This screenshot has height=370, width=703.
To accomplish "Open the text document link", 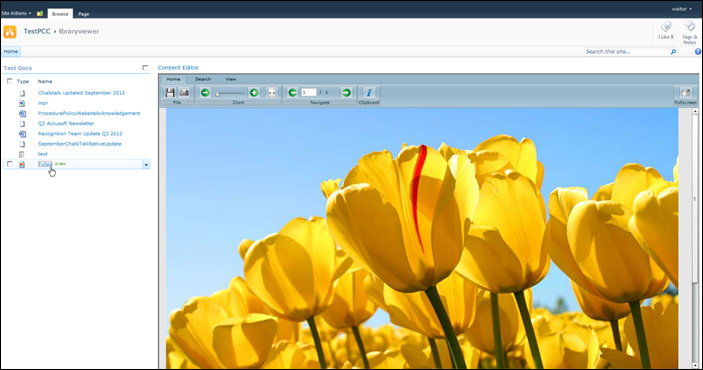I will click(x=43, y=154).
